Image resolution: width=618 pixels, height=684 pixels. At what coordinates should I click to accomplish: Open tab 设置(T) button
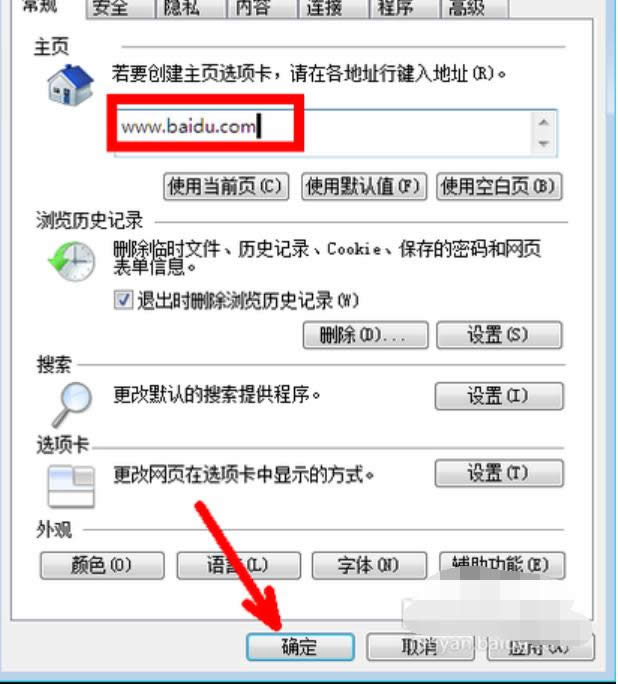point(499,473)
